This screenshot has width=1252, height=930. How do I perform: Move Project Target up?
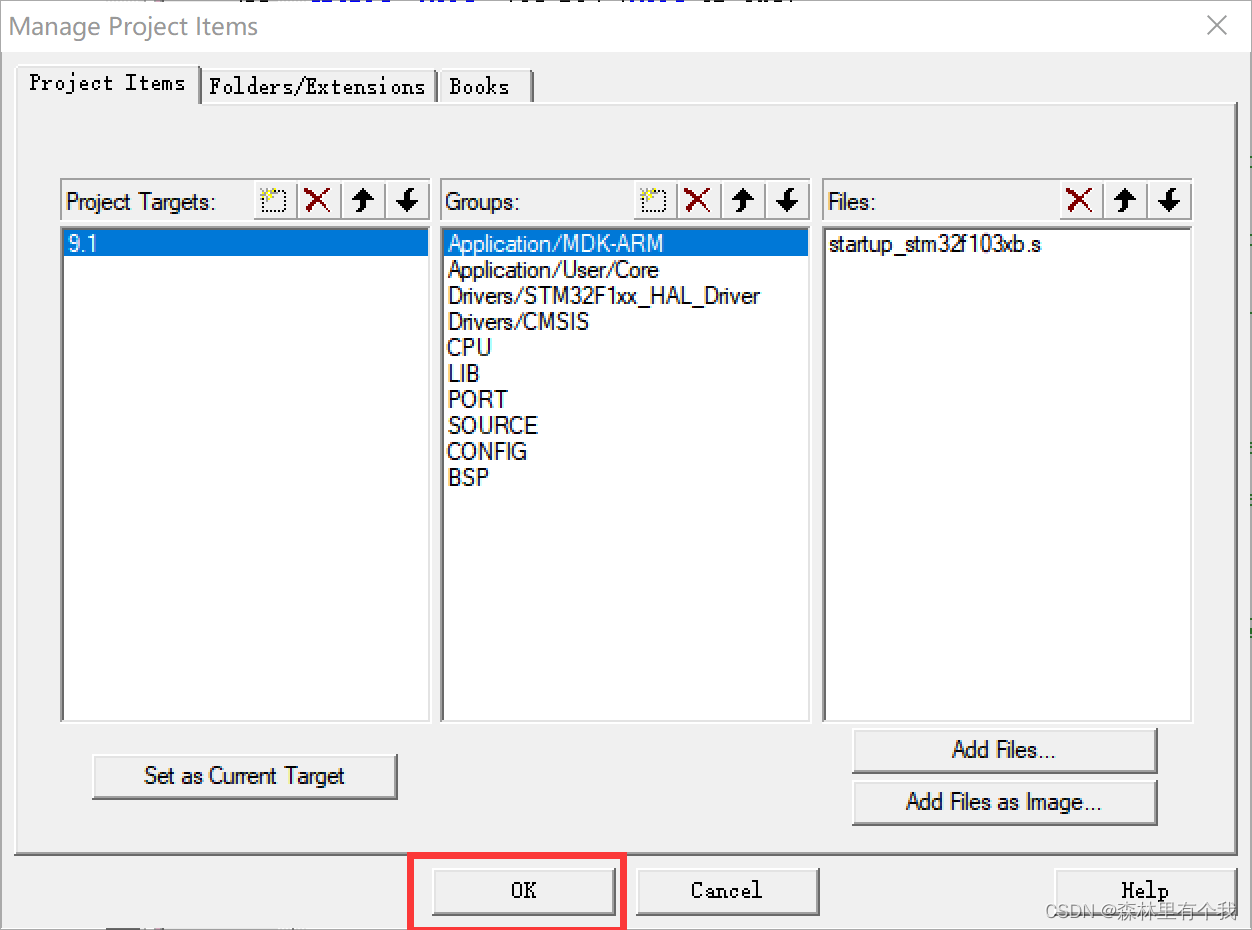(x=363, y=200)
